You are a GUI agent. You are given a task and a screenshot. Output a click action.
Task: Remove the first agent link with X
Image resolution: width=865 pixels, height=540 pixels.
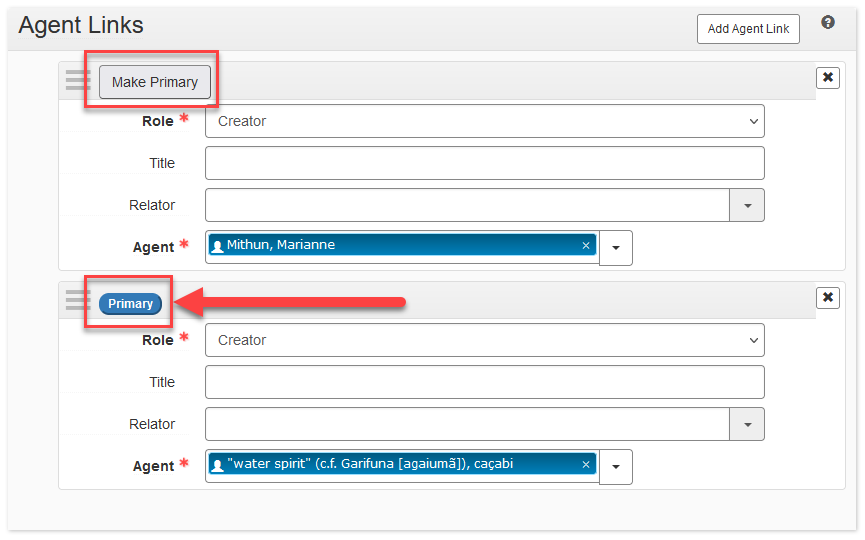pos(828,78)
